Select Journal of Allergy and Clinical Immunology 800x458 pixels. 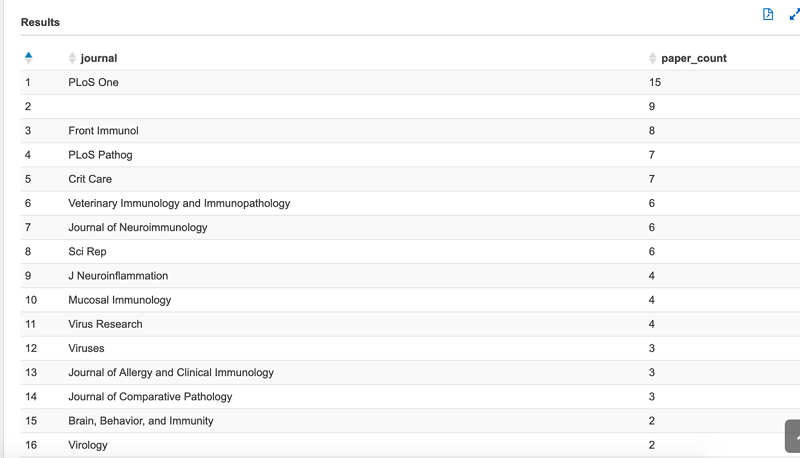(x=171, y=372)
